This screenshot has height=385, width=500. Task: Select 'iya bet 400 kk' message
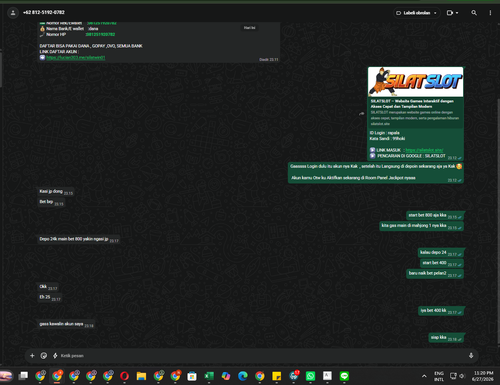[x=441, y=311]
